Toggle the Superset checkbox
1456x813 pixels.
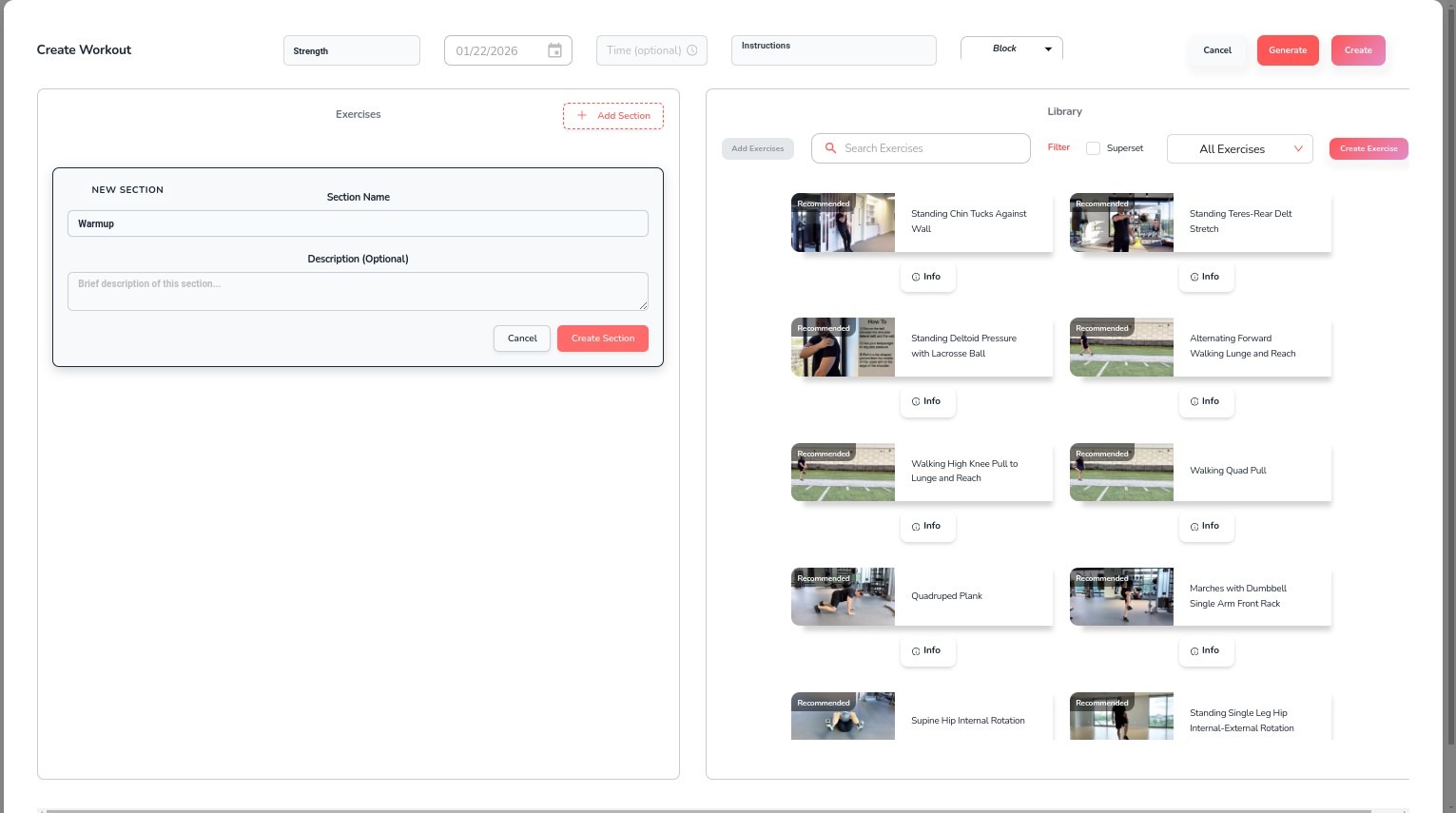[x=1093, y=148]
